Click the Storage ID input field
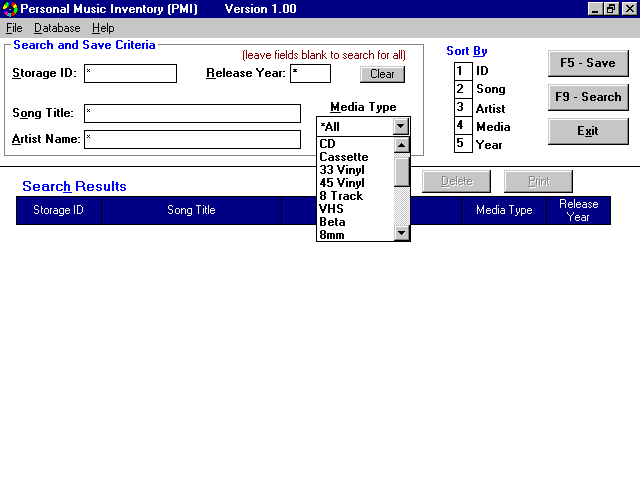Image resolution: width=640 pixels, height=480 pixels. point(130,74)
